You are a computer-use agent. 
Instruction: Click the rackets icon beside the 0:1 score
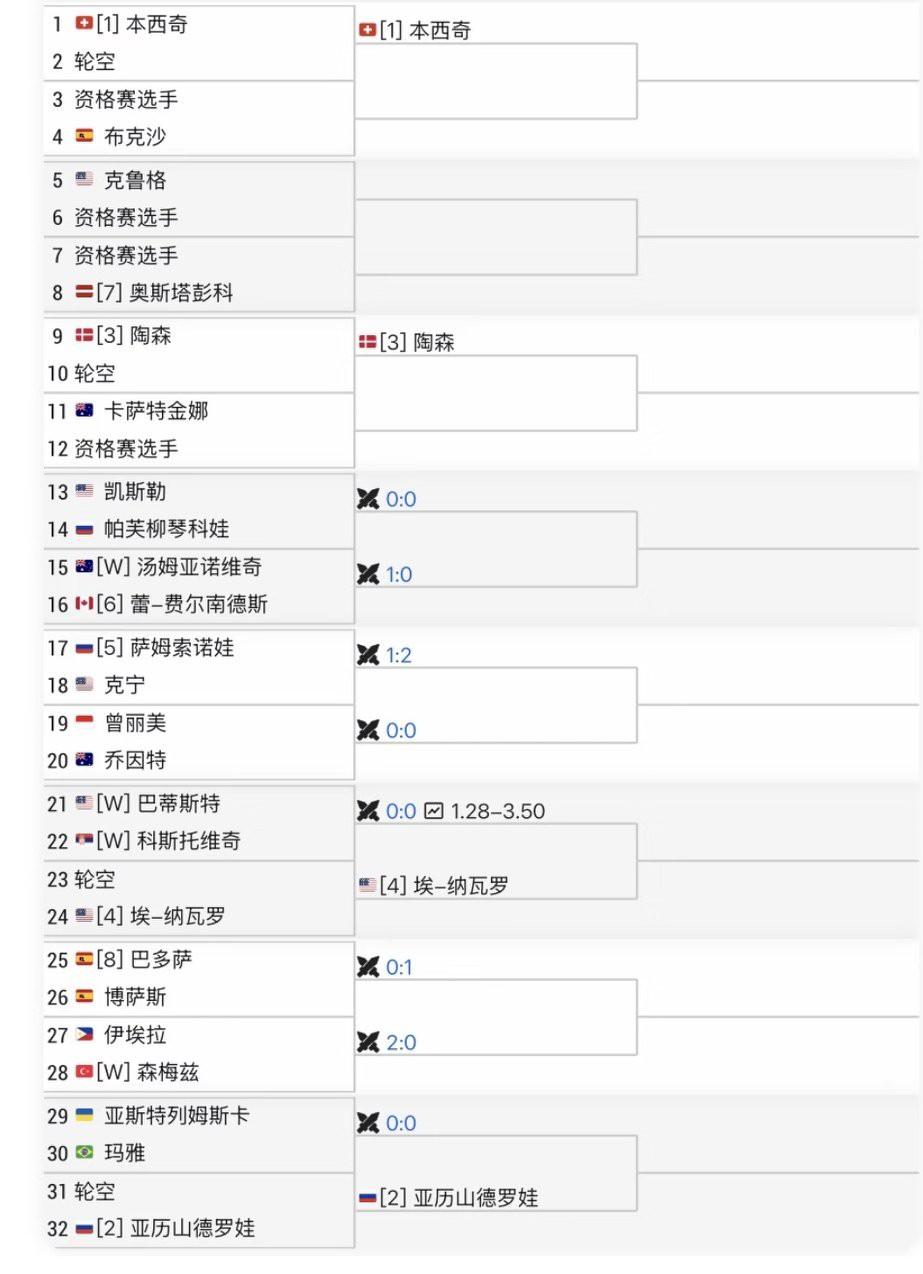tap(368, 967)
